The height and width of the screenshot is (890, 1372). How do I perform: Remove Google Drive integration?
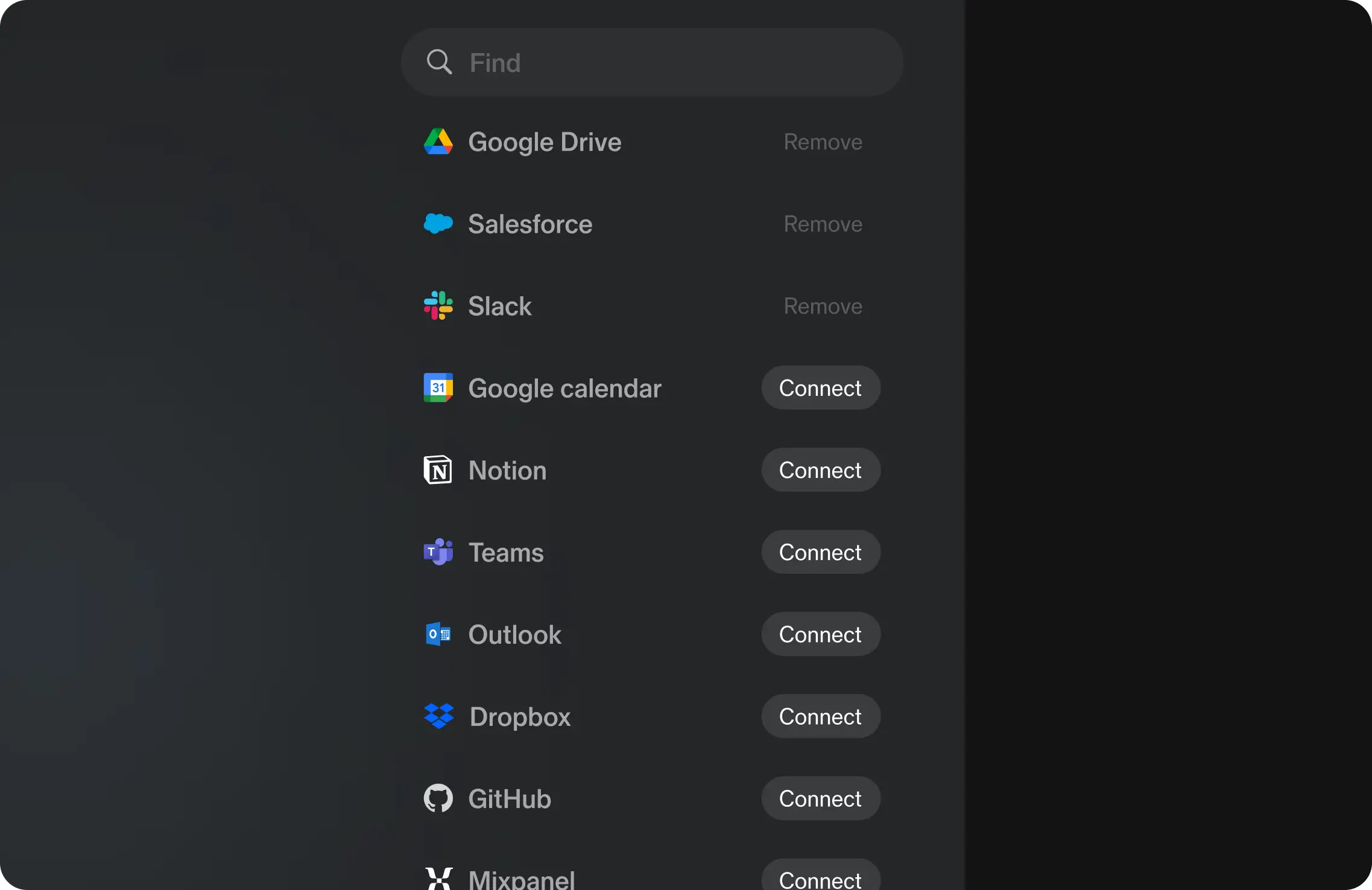pyautogui.click(x=823, y=141)
